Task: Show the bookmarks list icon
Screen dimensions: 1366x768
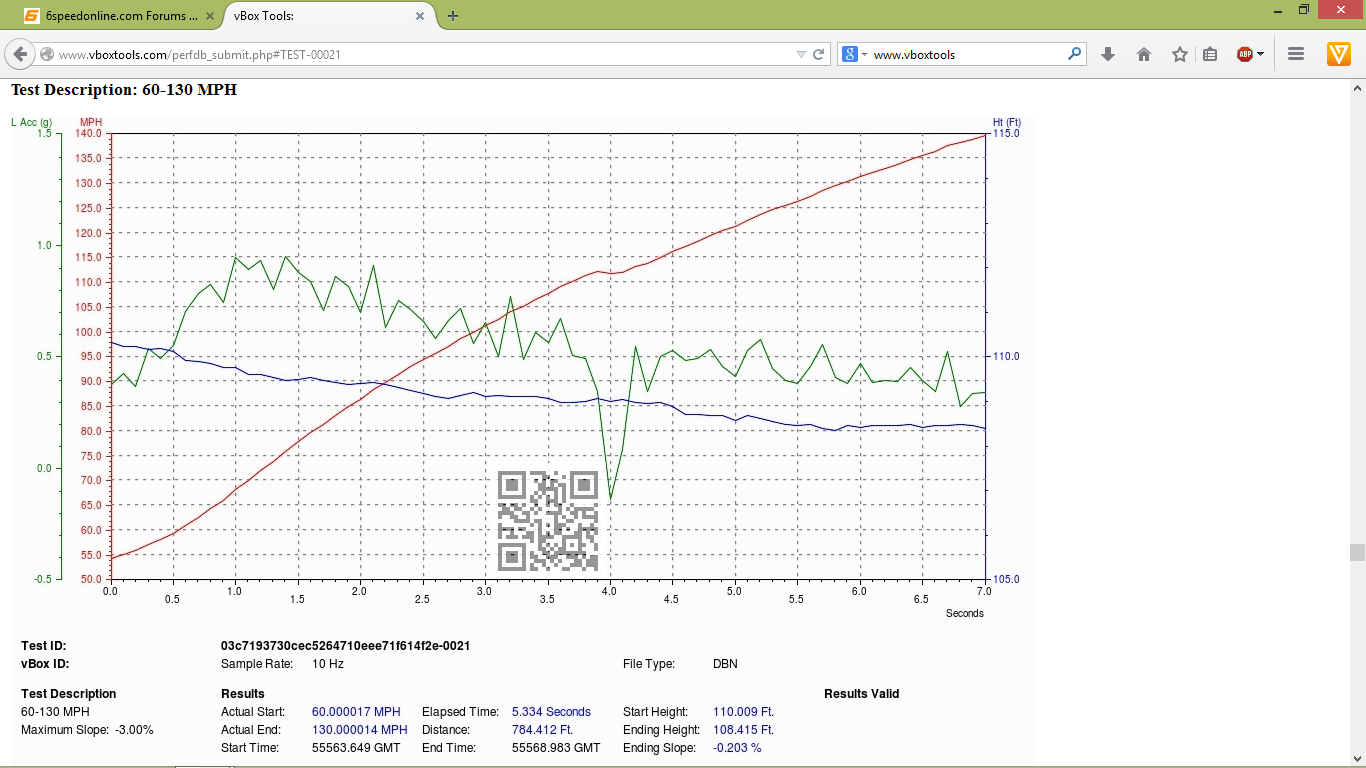Action: click(x=1210, y=54)
